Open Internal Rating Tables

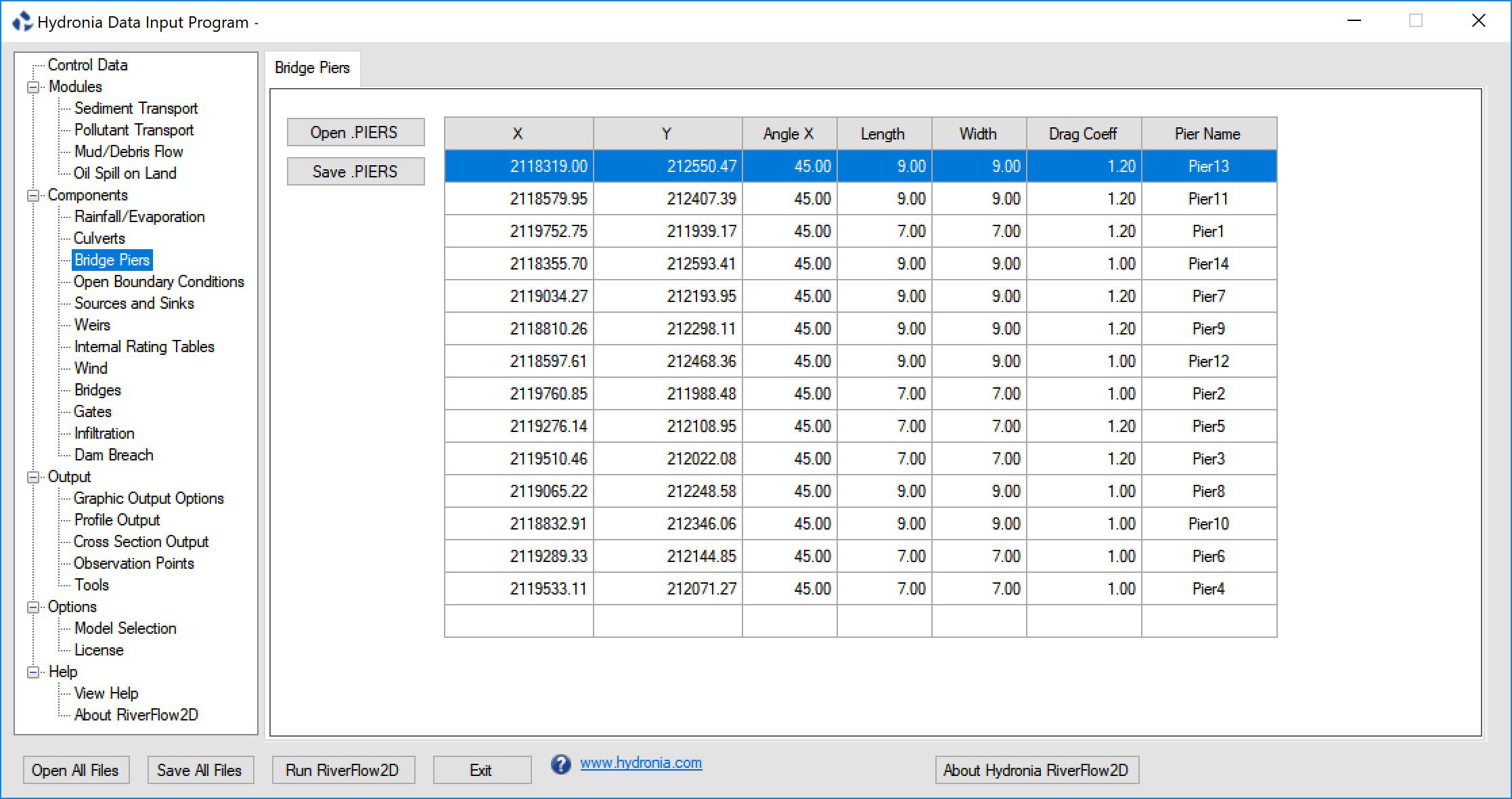144,347
